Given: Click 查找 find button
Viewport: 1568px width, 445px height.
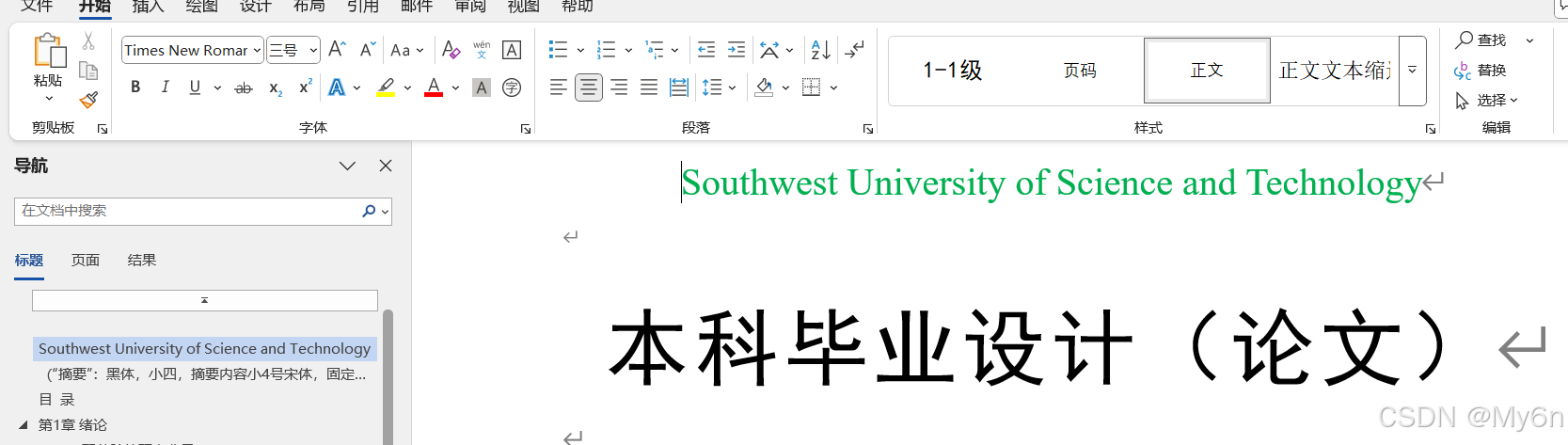Looking at the screenshot, I should point(1481,40).
